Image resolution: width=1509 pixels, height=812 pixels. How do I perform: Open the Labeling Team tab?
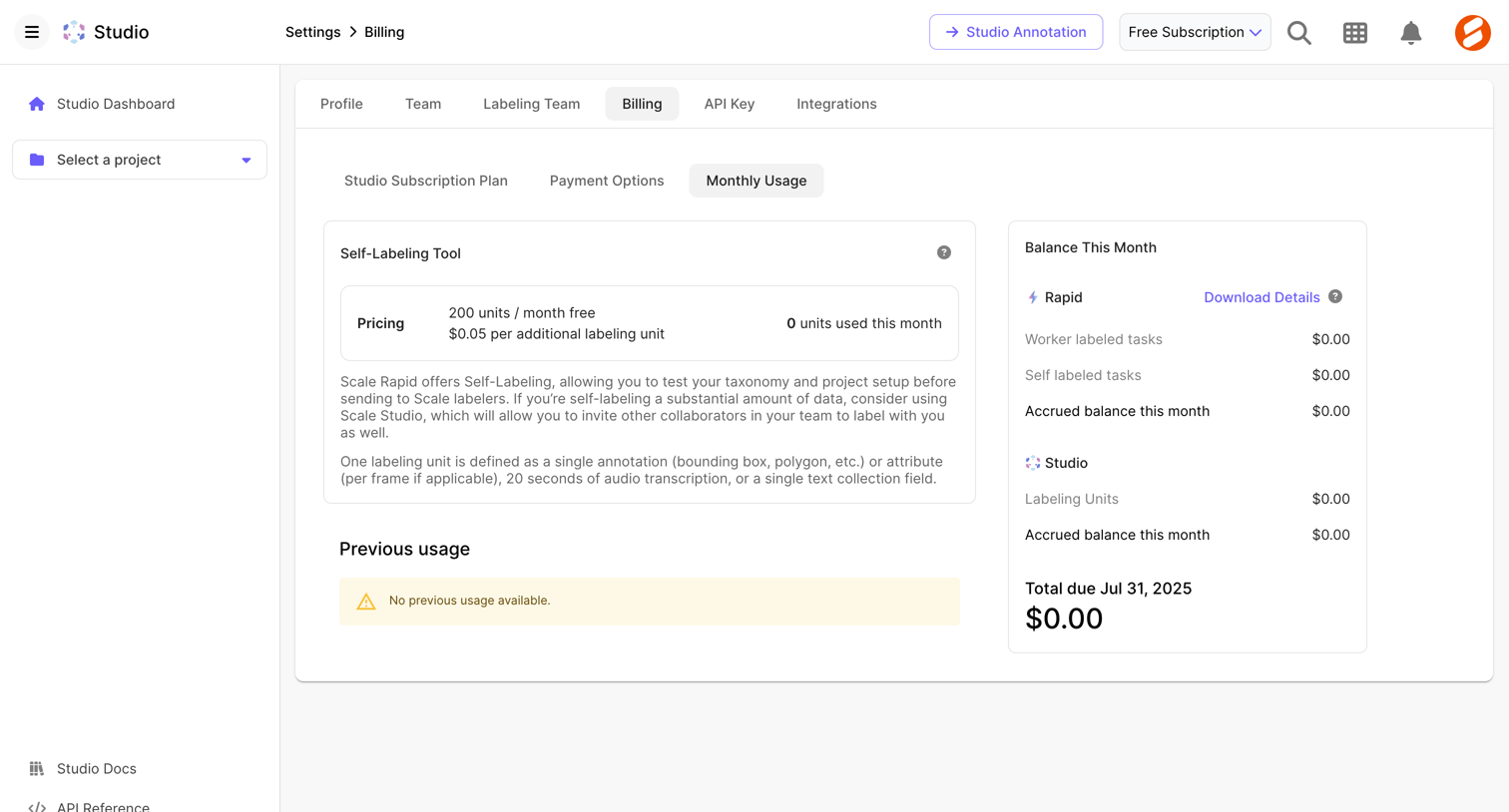point(531,104)
